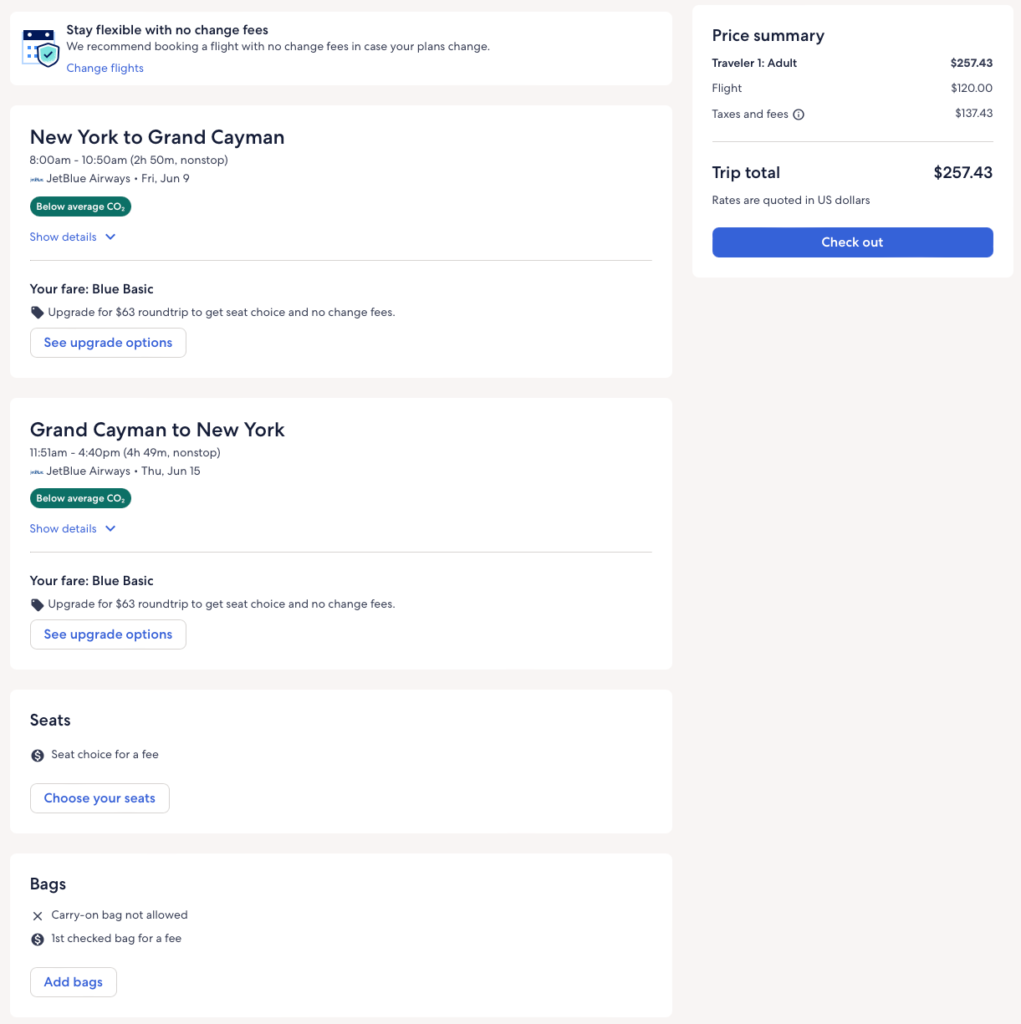See upgrade options for the outbound flight
This screenshot has width=1021, height=1024.
(x=108, y=343)
